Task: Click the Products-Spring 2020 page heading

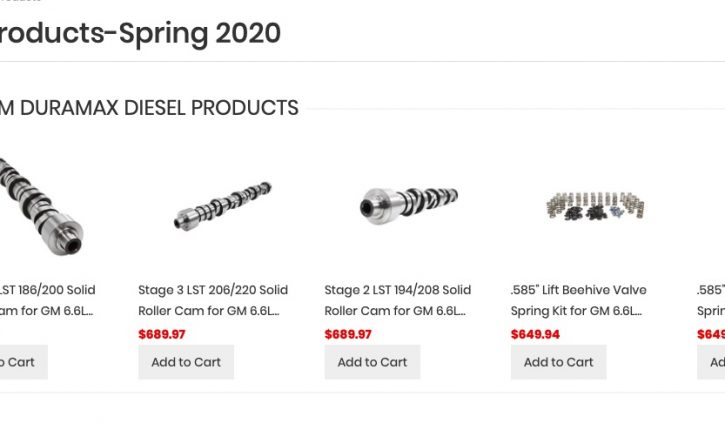Action: pyautogui.click(x=140, y=33)
